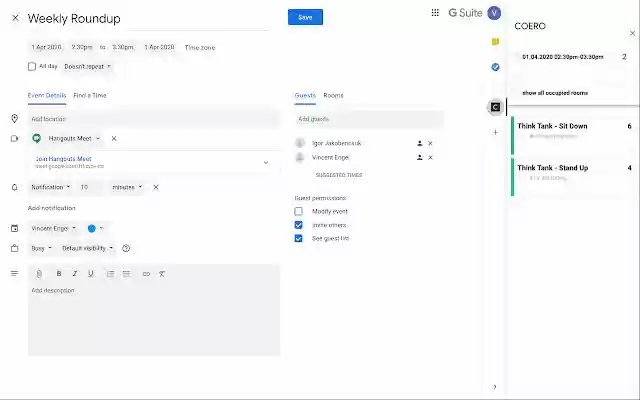Click the Time zone link
Viewport: 640px width, 400px height.
click(x=200, y=48)
